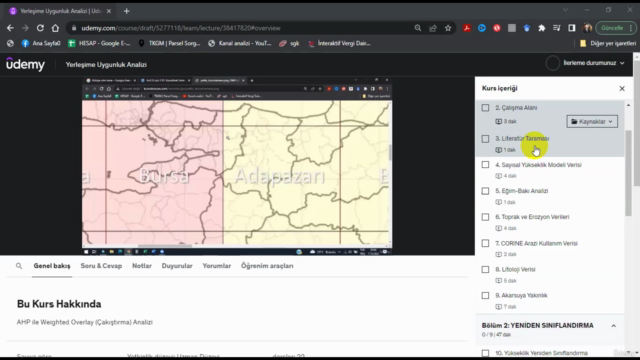Click the lecture video player area

pyautogui.click(x=237, y=165)
